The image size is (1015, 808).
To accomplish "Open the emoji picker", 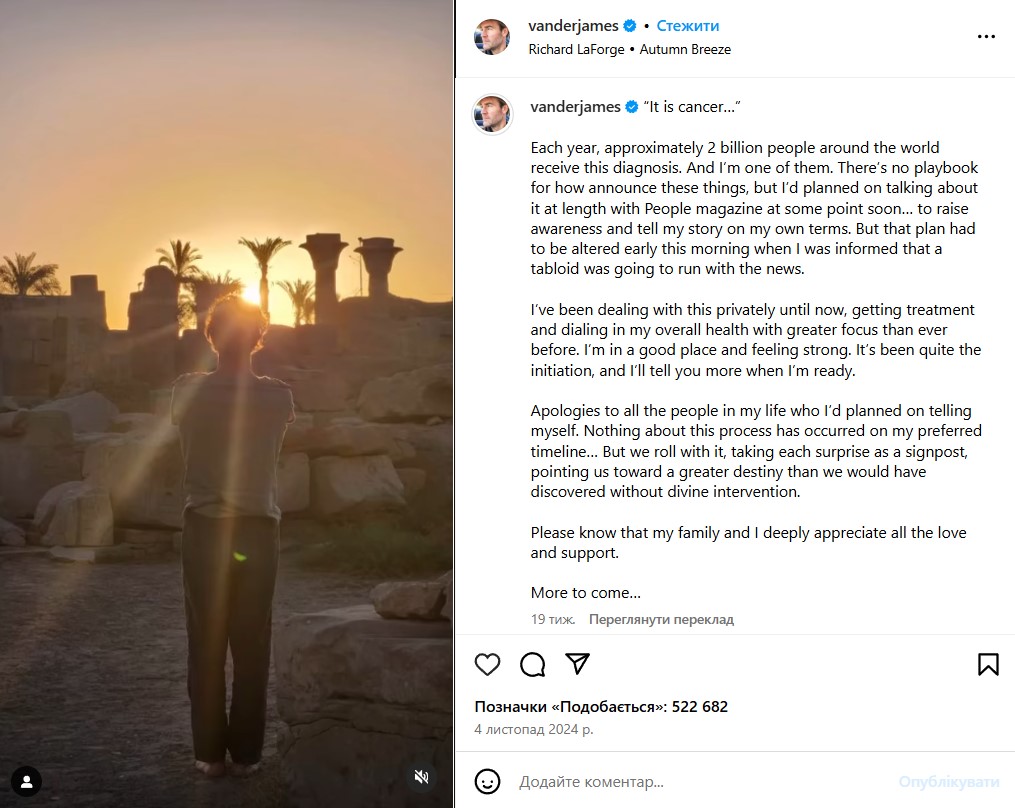I will click(487, 781).
